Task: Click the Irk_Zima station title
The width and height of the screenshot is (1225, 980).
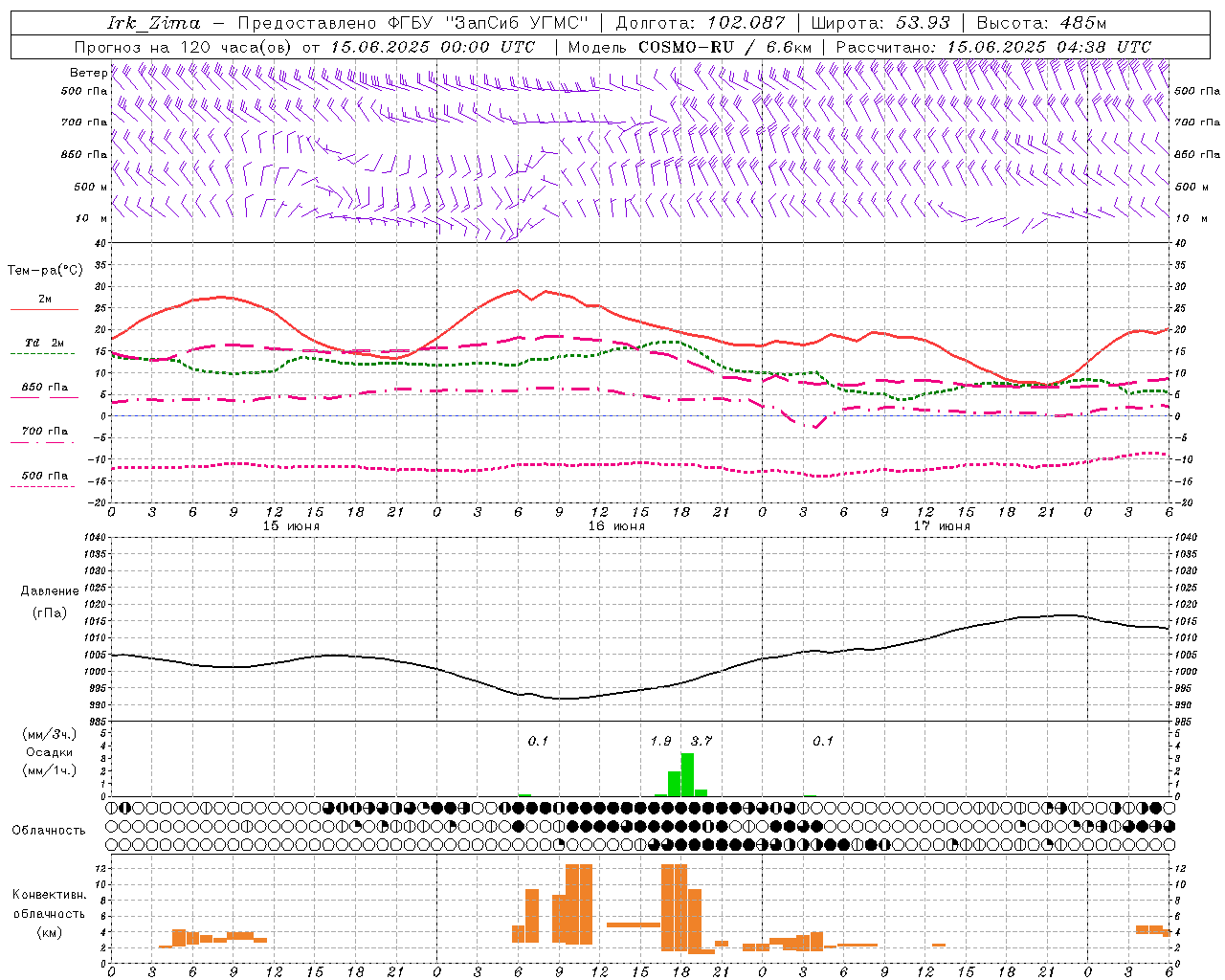Action: tap(154, 23)
